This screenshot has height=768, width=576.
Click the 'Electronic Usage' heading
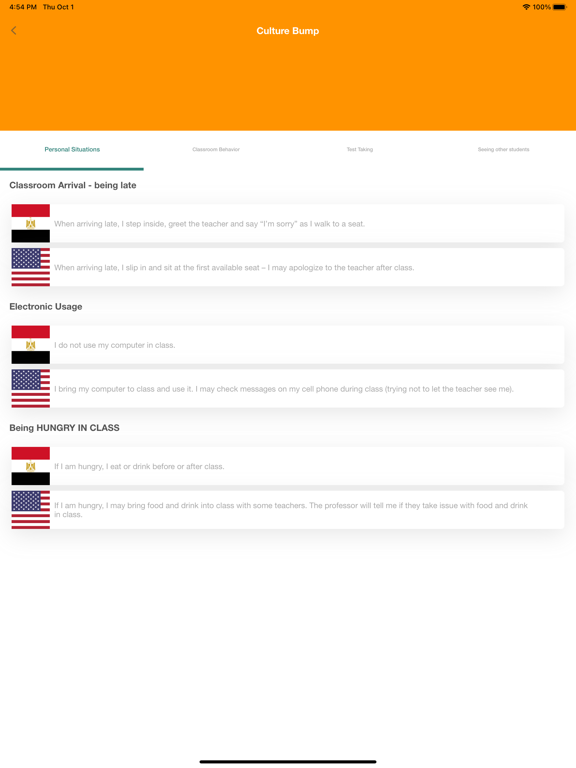46,307
